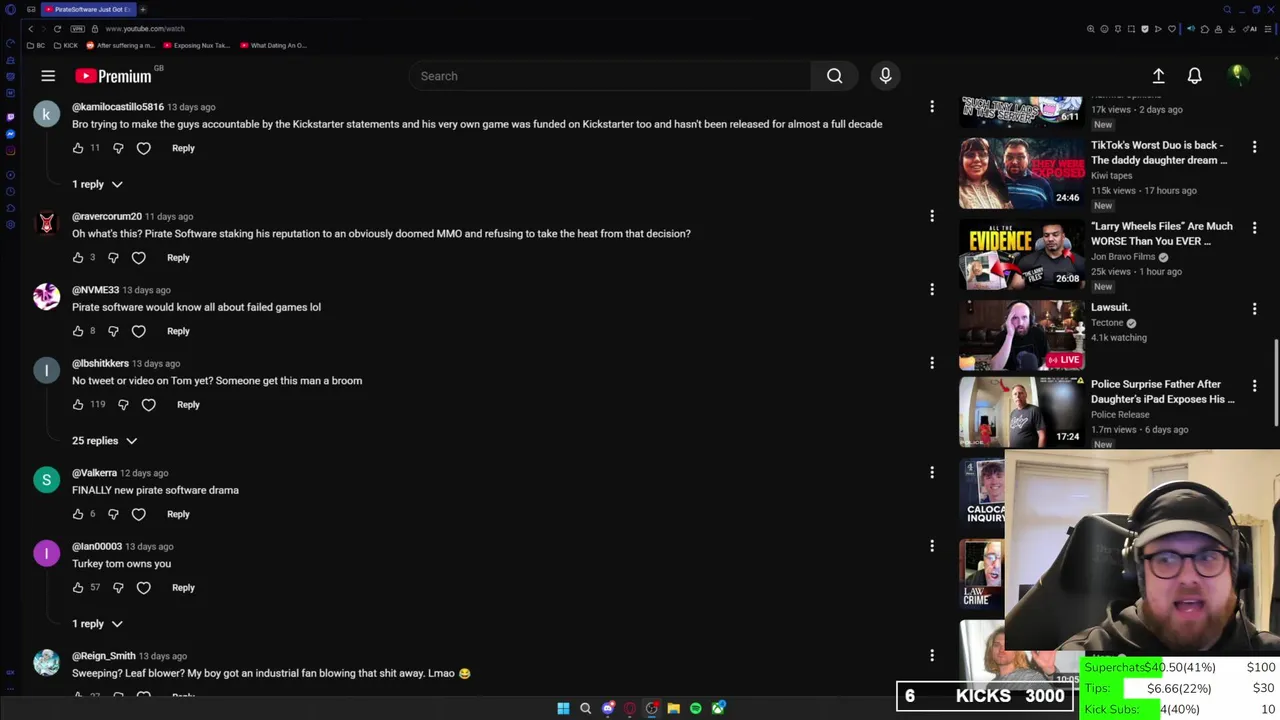Click the heart bookmark icon in toolbar
1280x720 pixels.
1172,29
